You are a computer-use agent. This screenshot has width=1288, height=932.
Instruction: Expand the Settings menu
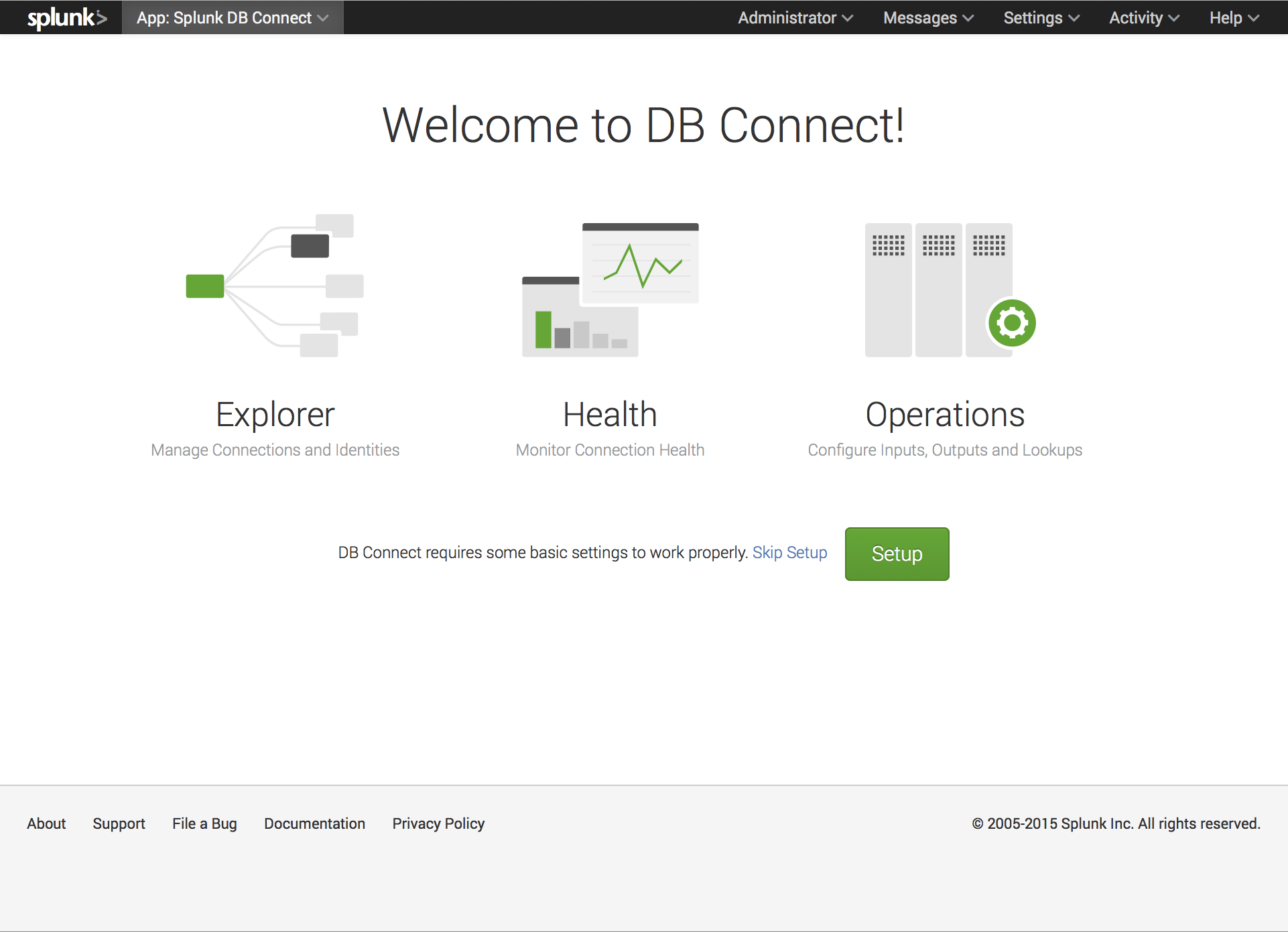click(1041, 17)
